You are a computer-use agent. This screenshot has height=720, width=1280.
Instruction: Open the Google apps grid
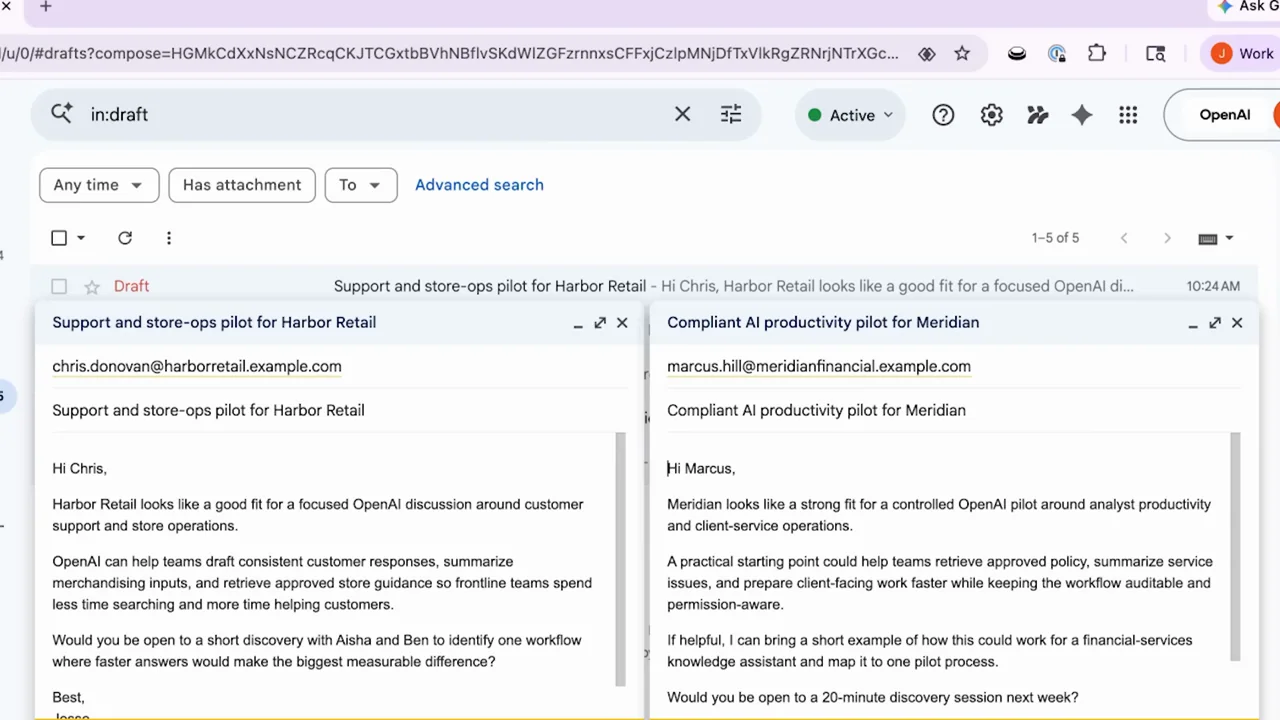pos(1128,115)
